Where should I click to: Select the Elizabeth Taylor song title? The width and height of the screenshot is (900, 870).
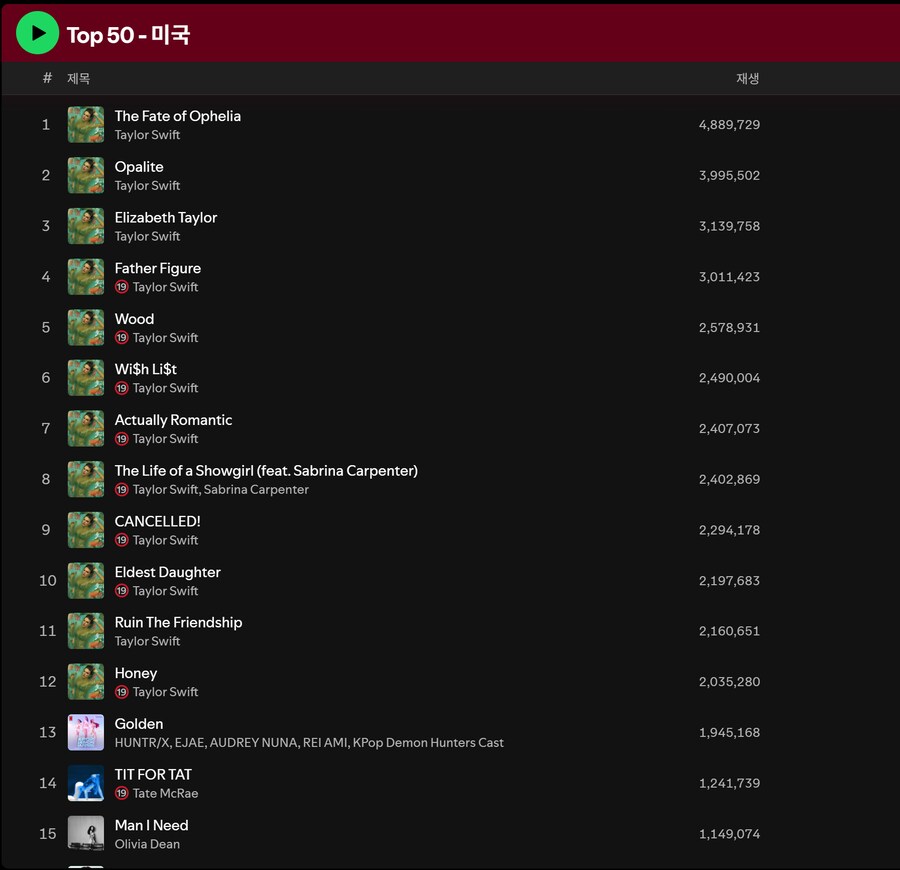[x=165, y=217]
